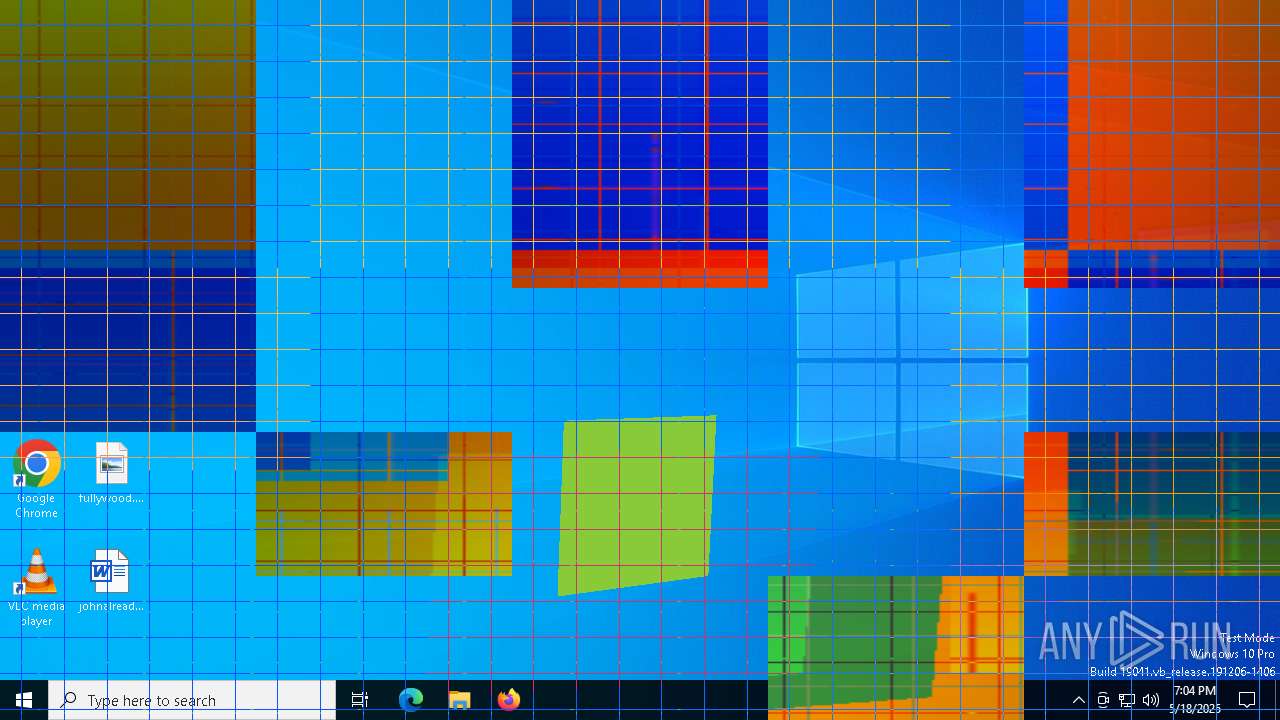Viewport: 1280px width, 720px height.
Task: Open Task View from the taskbar
Action: [x=360, y=700]
